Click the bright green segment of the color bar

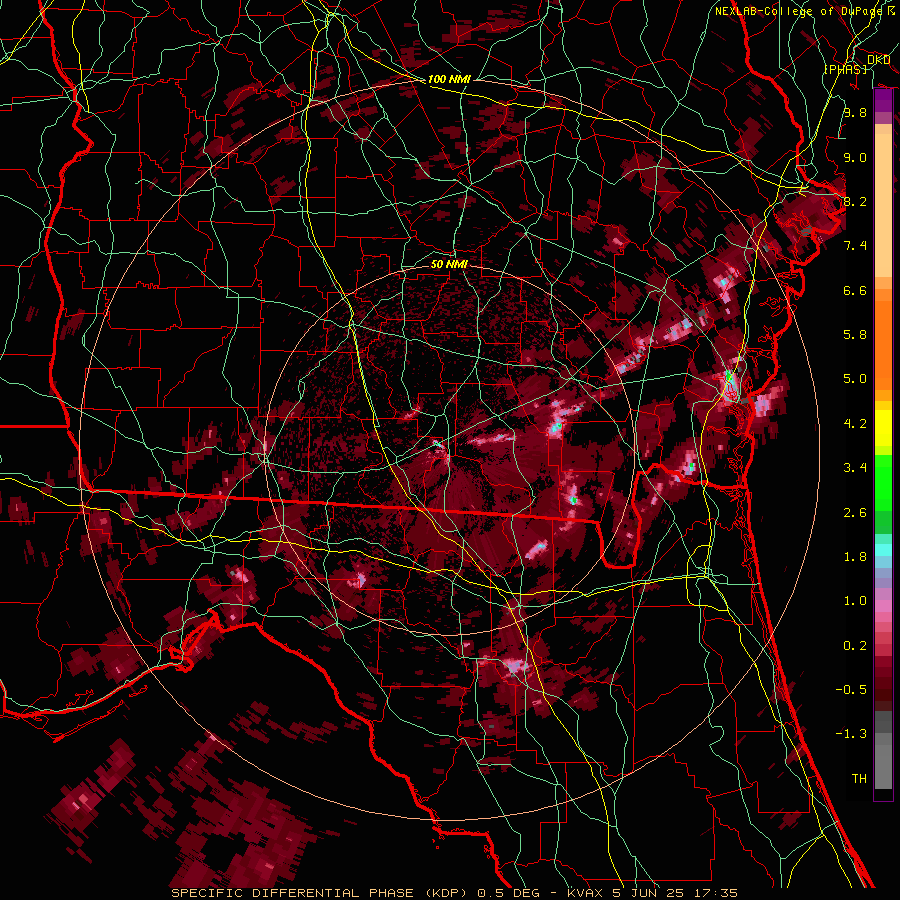(883, 482)
